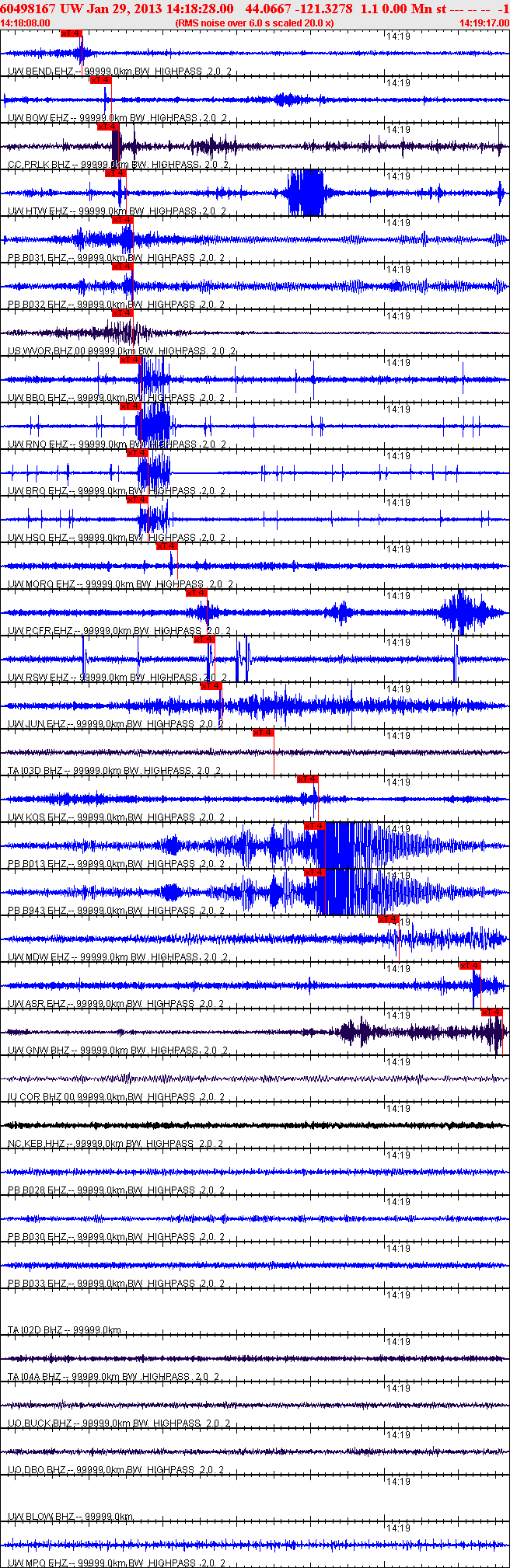Click the pick flag on UW MORO trace

point(167,546)
